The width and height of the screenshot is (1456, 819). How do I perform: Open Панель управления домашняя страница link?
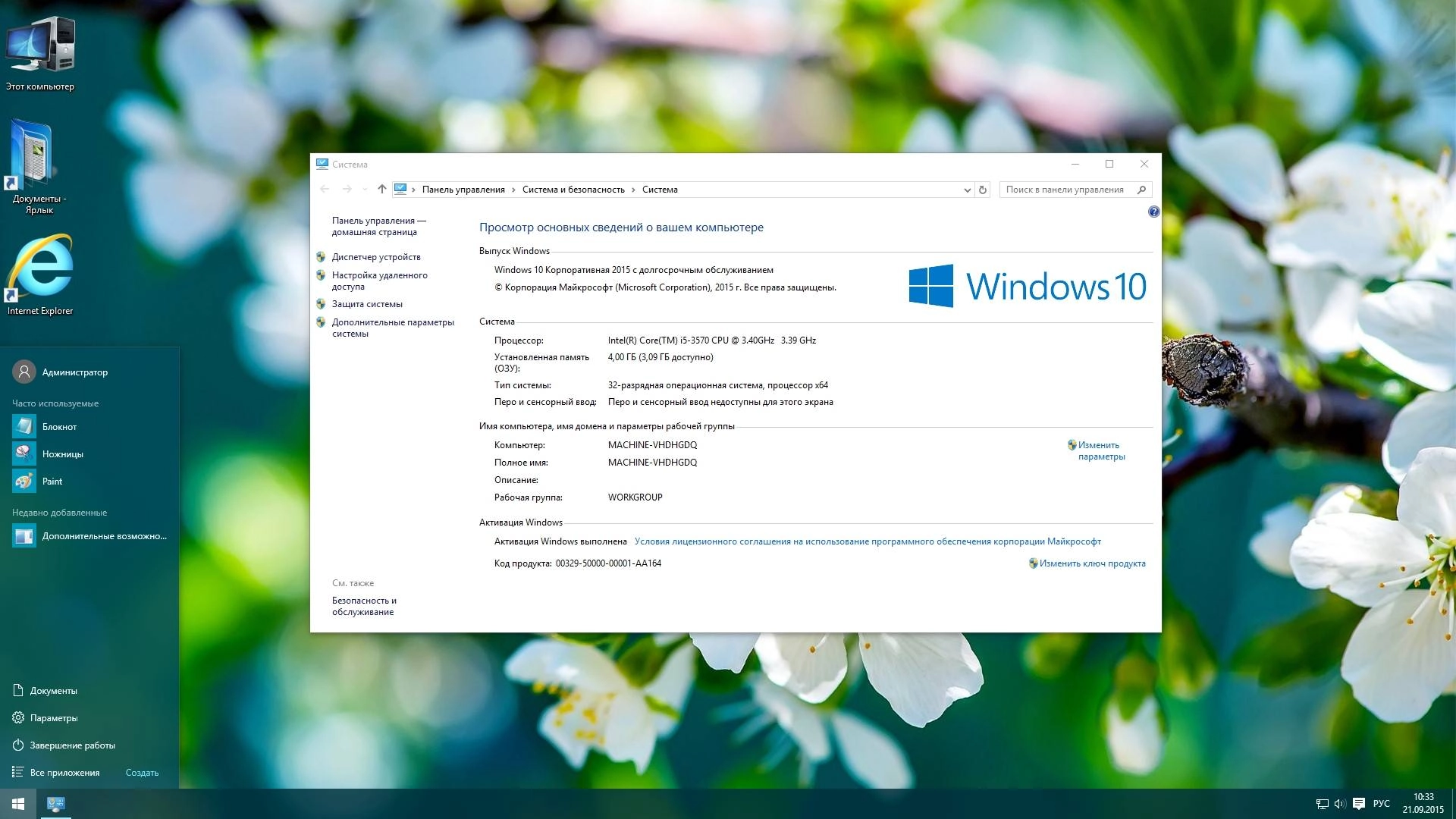[378, 226]
